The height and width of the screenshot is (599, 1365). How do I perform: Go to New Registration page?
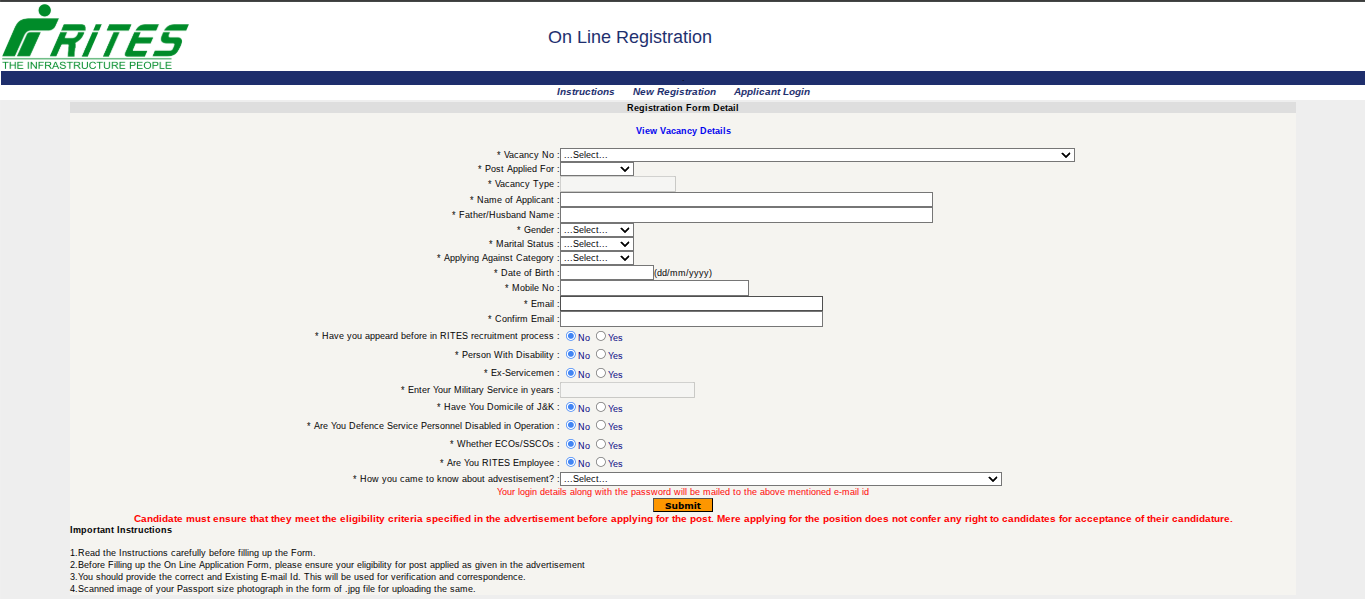(674, 92)
